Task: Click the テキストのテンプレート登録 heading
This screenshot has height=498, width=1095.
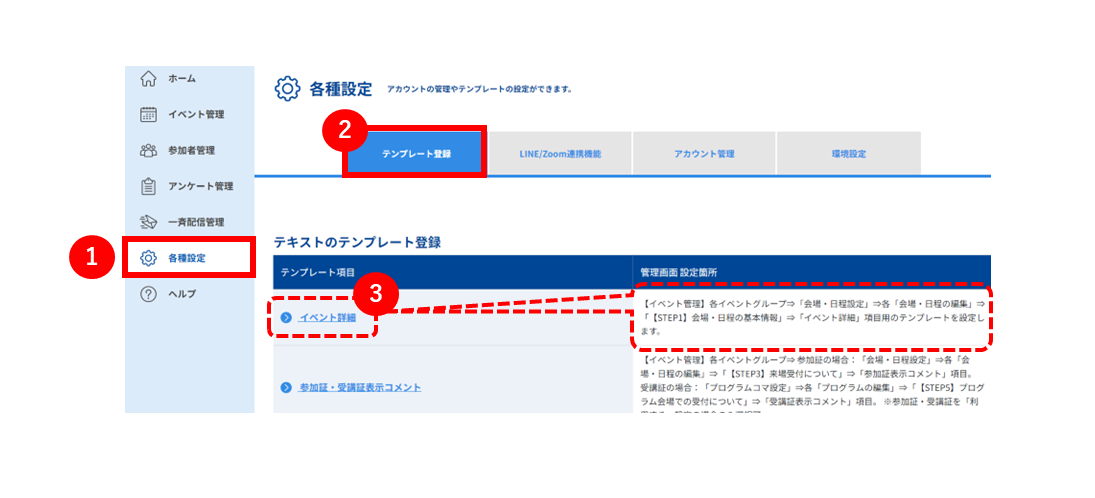Action: click(358, 242)
